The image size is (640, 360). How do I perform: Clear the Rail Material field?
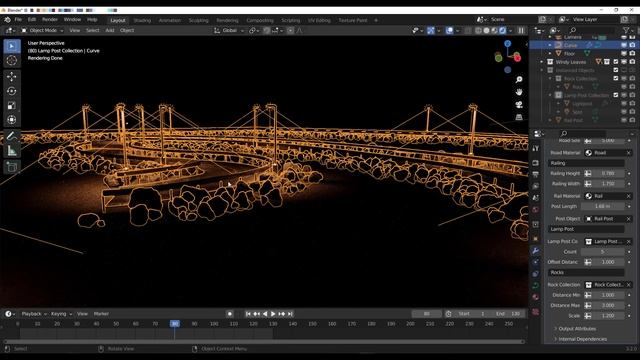(x=629, y=196)
